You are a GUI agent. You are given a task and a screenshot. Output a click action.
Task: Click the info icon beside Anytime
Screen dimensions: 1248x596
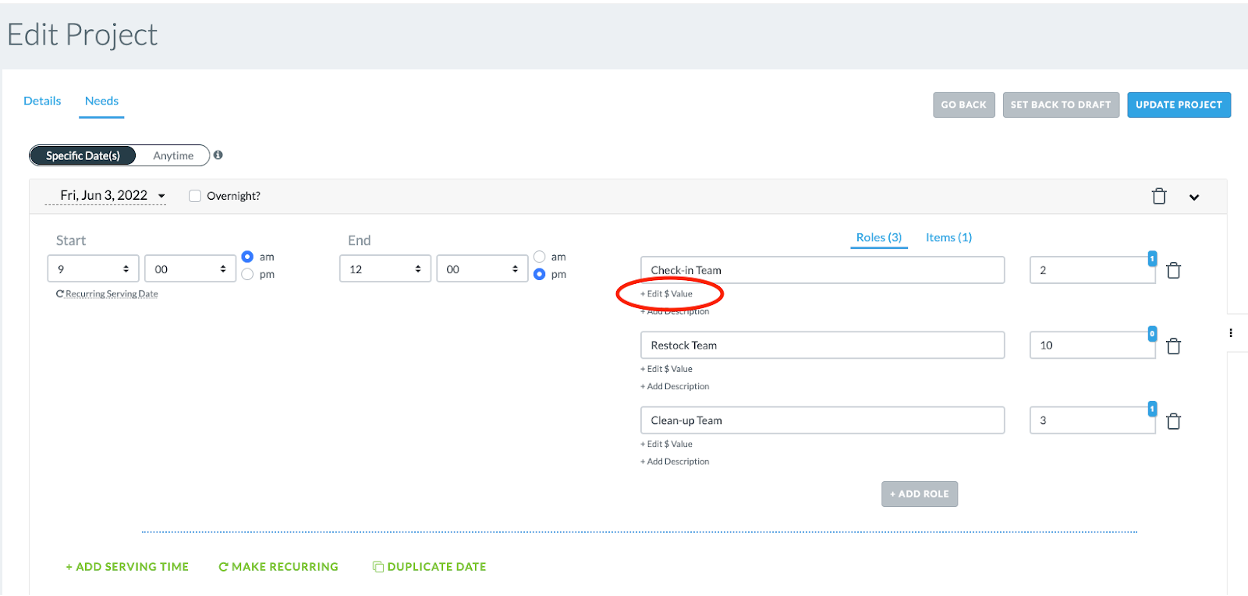point(218,155)
